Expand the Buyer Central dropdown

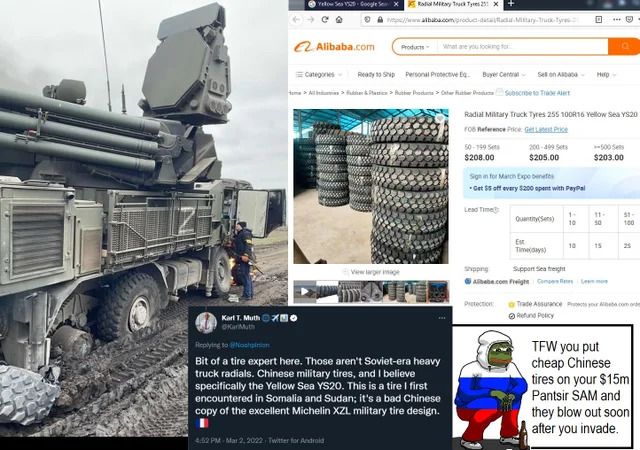coord(504,74)
